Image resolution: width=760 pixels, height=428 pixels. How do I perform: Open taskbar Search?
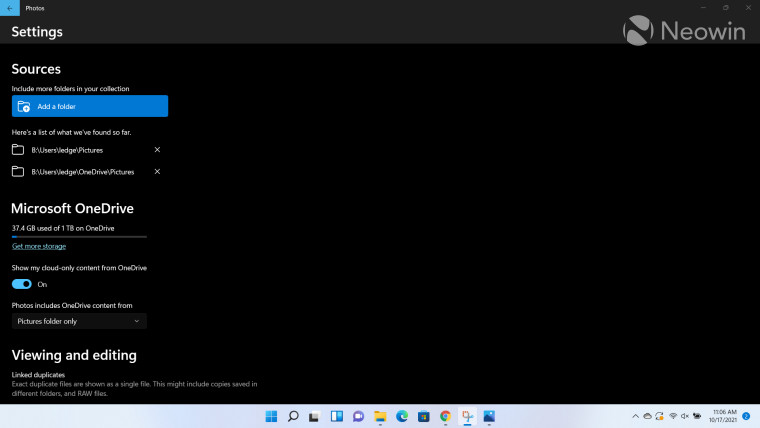click(x=293, y=416)
